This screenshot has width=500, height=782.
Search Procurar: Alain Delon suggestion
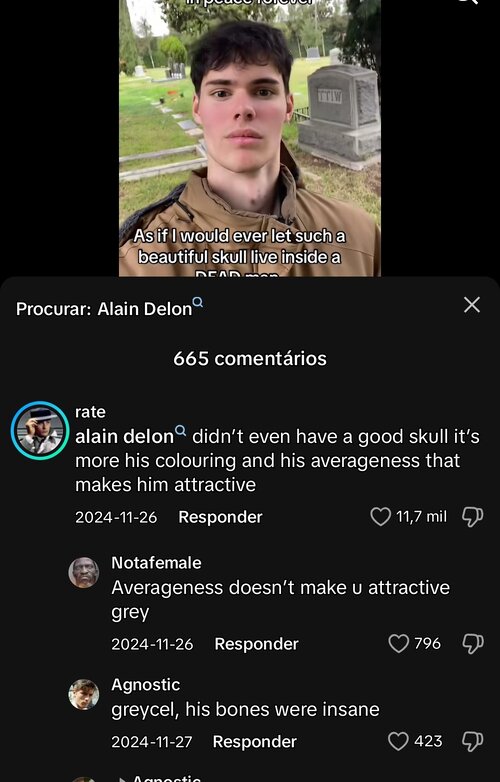110,308
